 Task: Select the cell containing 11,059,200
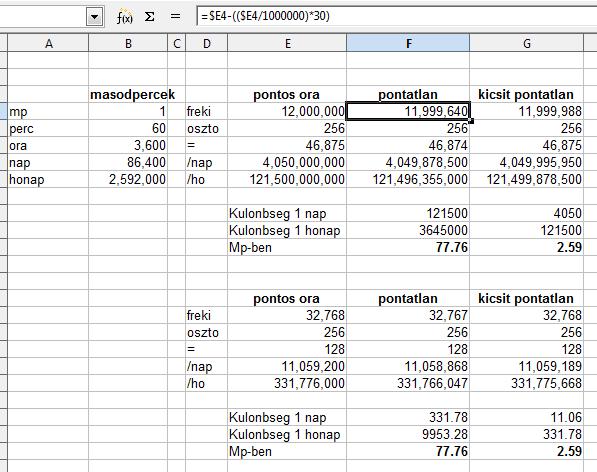(287, 366)
